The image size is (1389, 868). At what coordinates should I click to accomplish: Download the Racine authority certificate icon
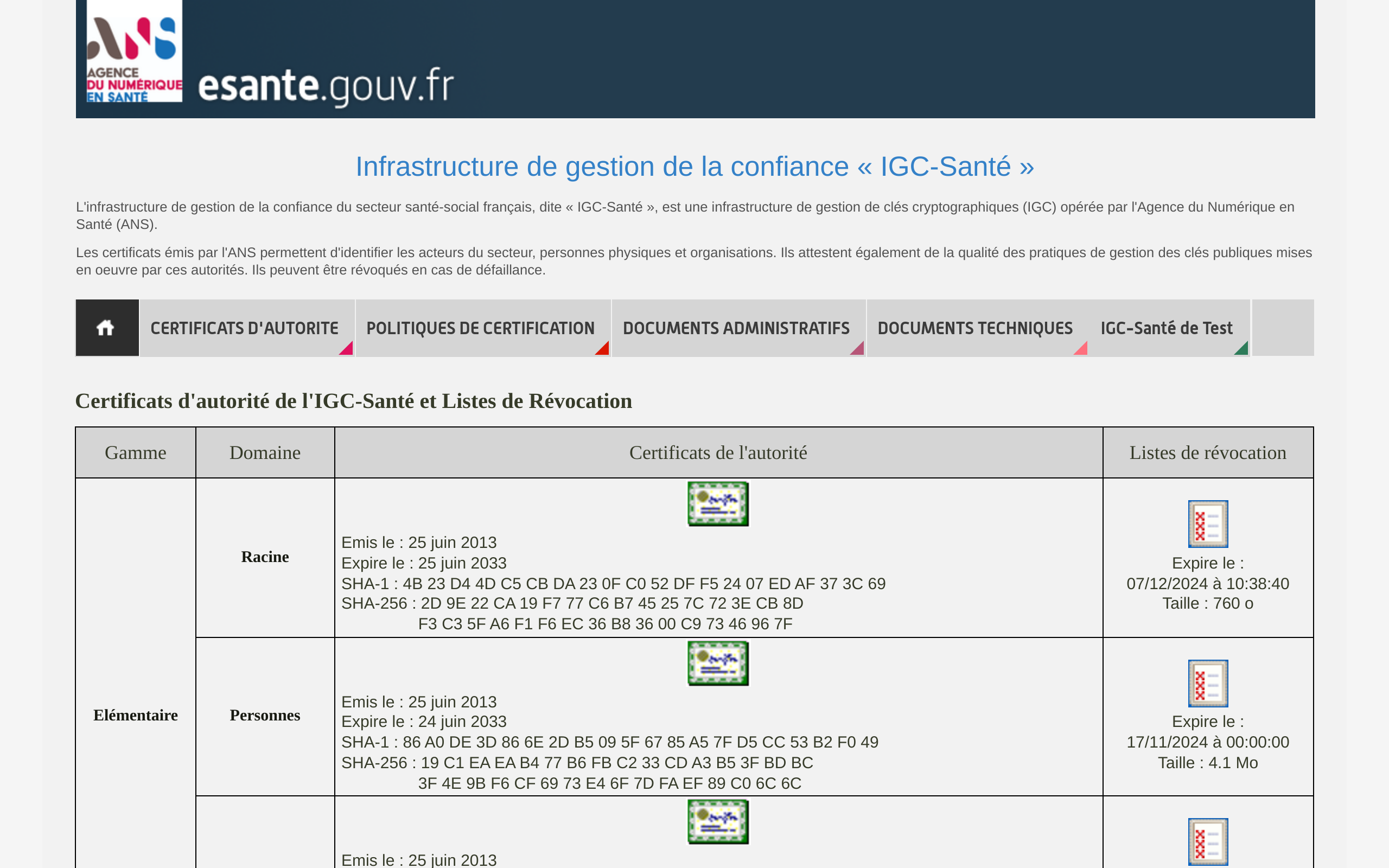pos(718,503)
